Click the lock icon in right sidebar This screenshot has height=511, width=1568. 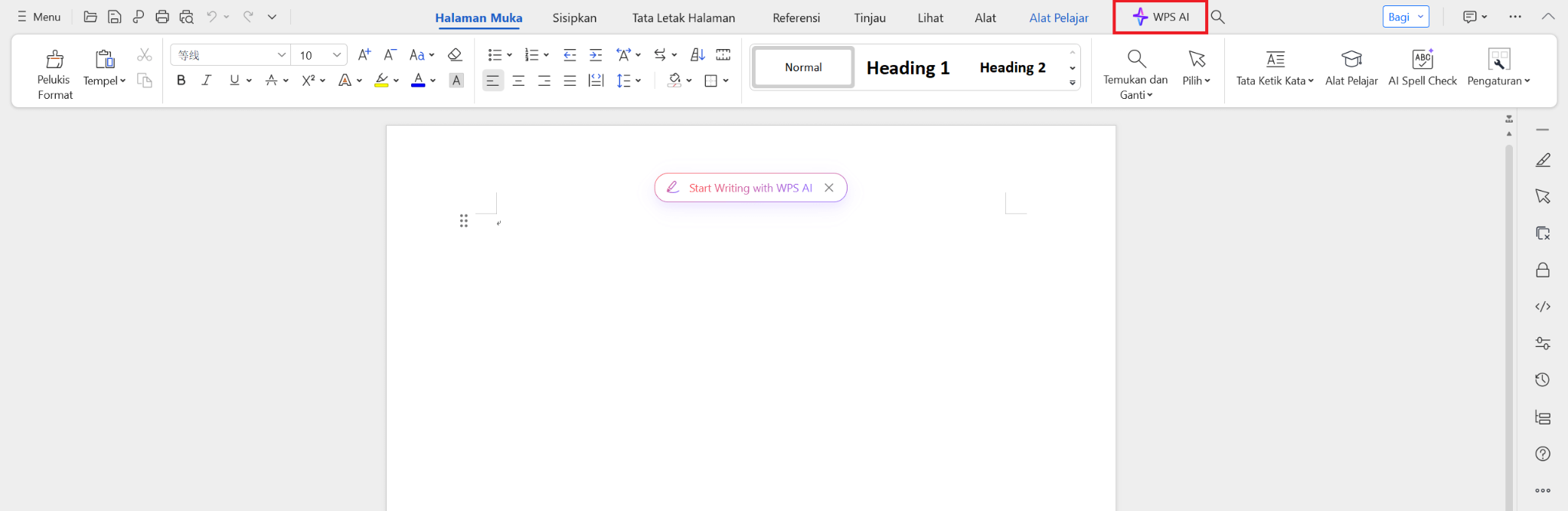[1543, 270]
